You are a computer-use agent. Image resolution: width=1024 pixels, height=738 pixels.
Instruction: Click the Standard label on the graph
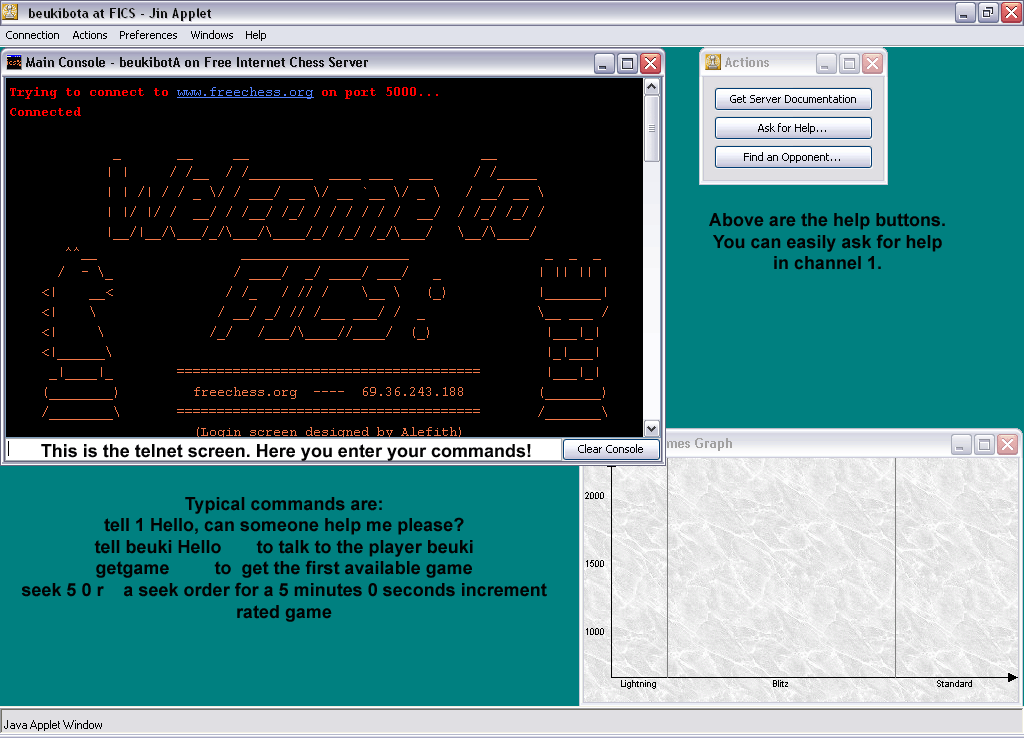(954, 684)
